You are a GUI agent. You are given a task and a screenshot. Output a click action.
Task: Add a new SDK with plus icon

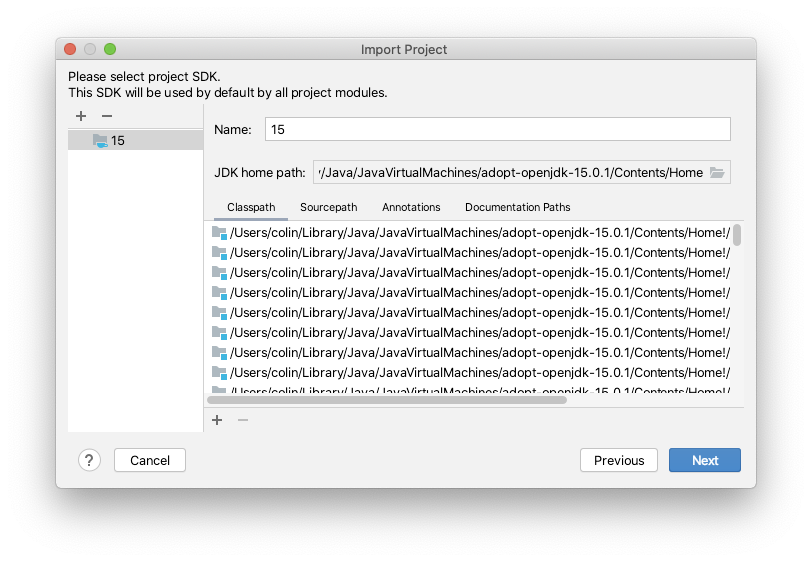[81, 116]
